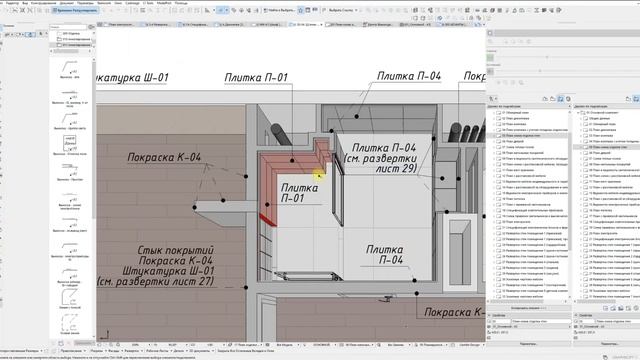This screenshot has width=640, height=360.
Task: Open the Вся Модель dropdown in status bar
Action: [x=287, y=345]
